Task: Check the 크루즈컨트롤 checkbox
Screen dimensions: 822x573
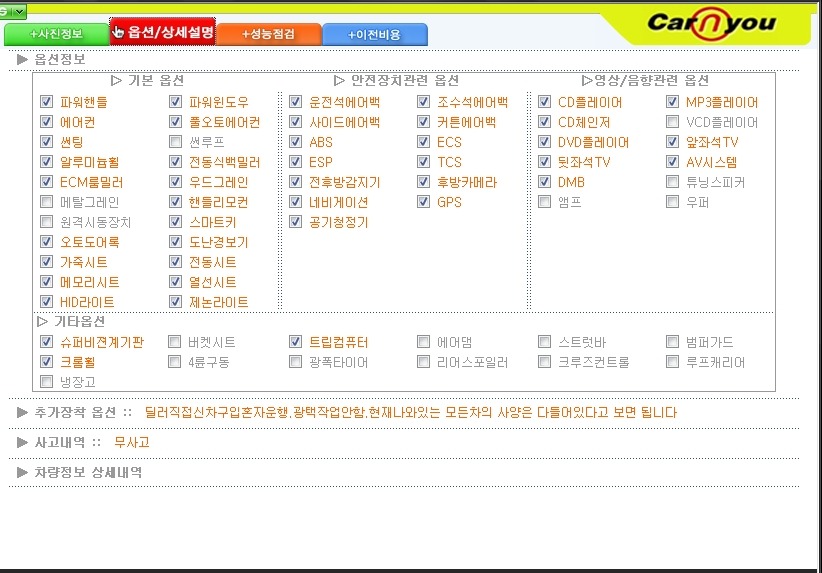Action: [545, 362]
